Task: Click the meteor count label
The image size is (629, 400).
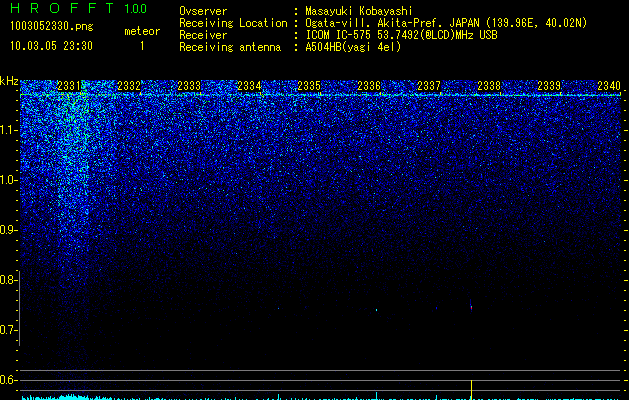Action: click(142, 31)
